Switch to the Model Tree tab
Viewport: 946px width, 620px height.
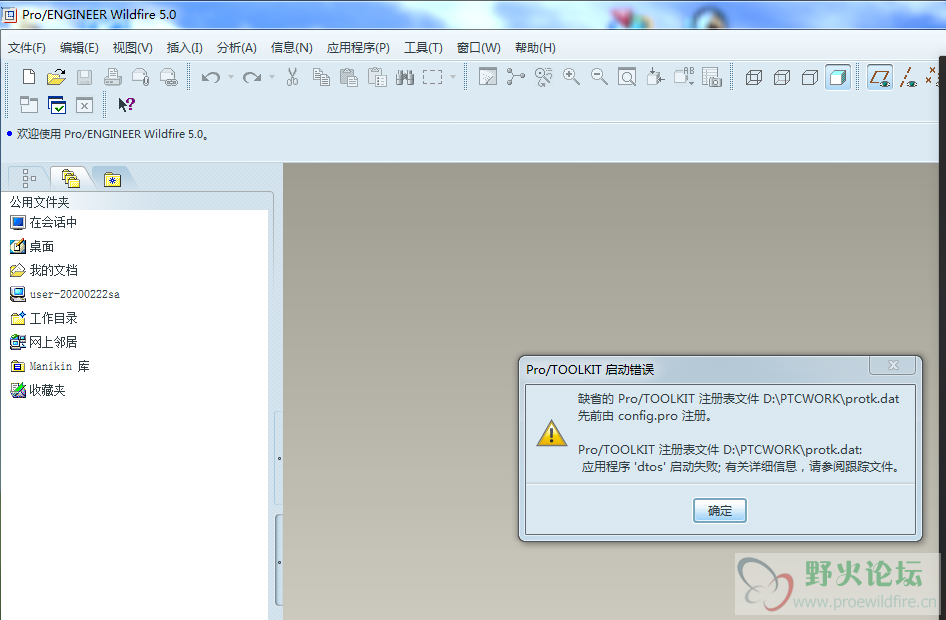(x=29, y=179)
